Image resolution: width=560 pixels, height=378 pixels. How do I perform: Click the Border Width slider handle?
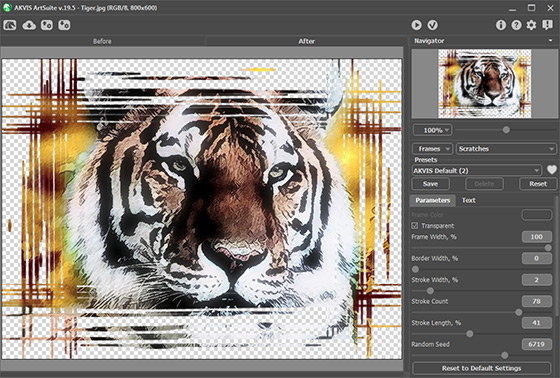pos(415,269)
